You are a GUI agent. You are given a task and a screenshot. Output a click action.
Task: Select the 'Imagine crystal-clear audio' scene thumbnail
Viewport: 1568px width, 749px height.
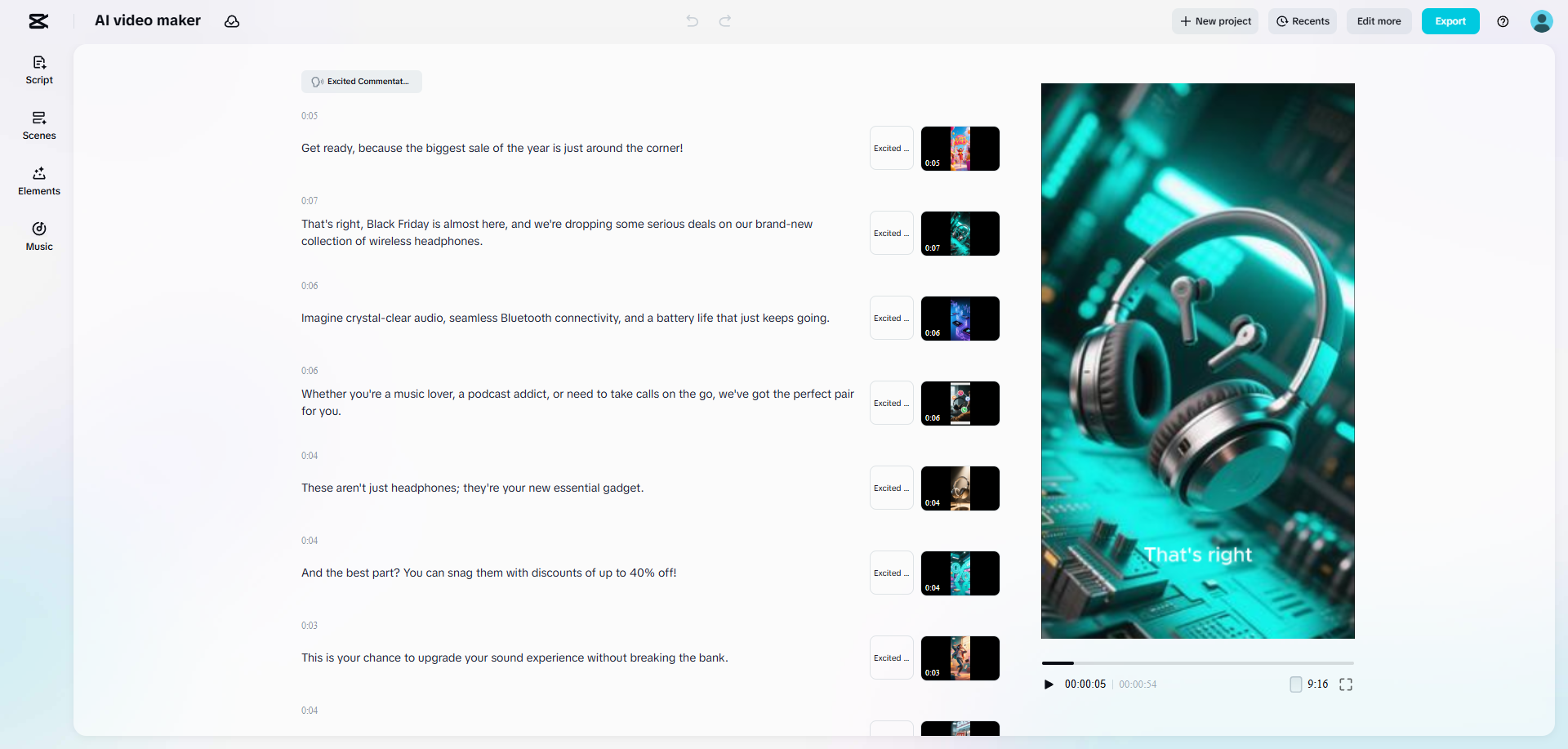coord(960,319)
